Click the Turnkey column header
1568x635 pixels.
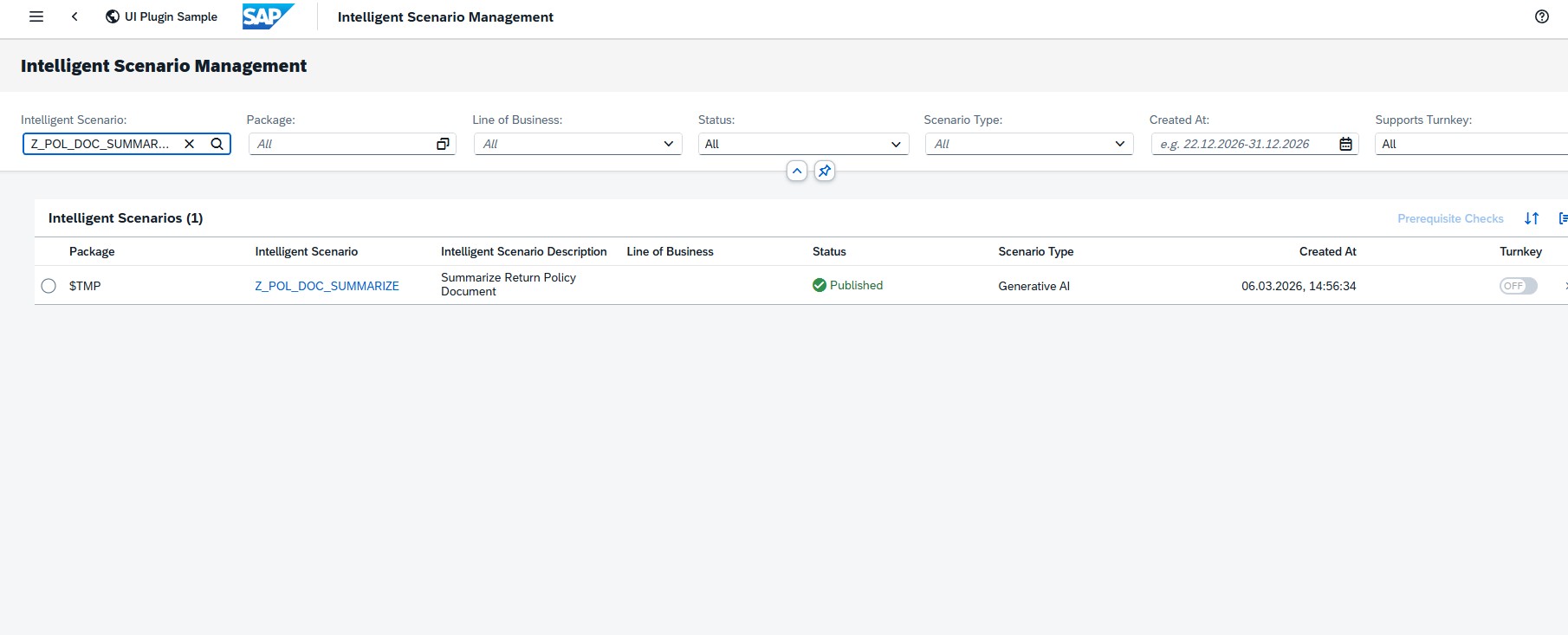click(1520, 251)
